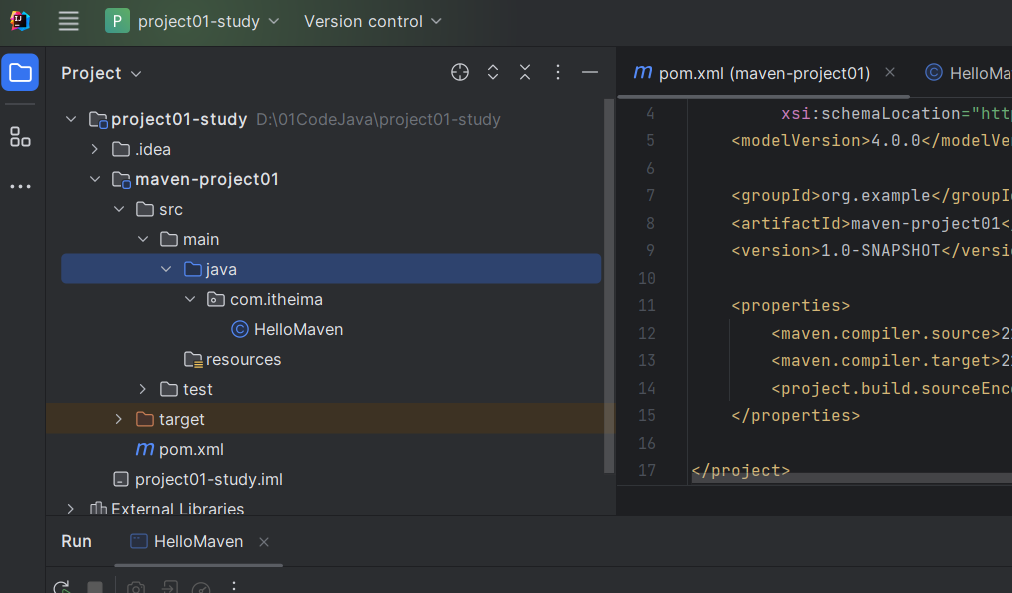
Task: Expand External Libraries node
Action: coord(70,508)
